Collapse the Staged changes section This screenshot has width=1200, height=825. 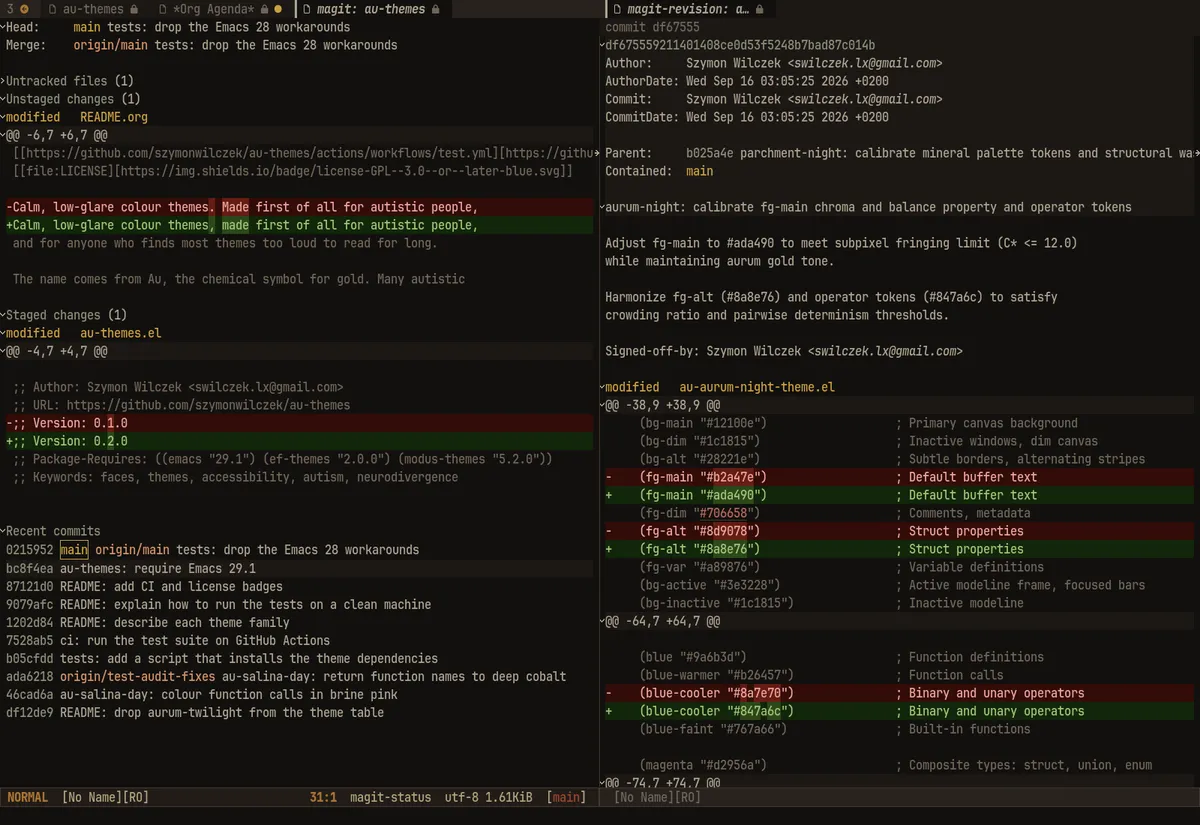[x=3, y=315]
